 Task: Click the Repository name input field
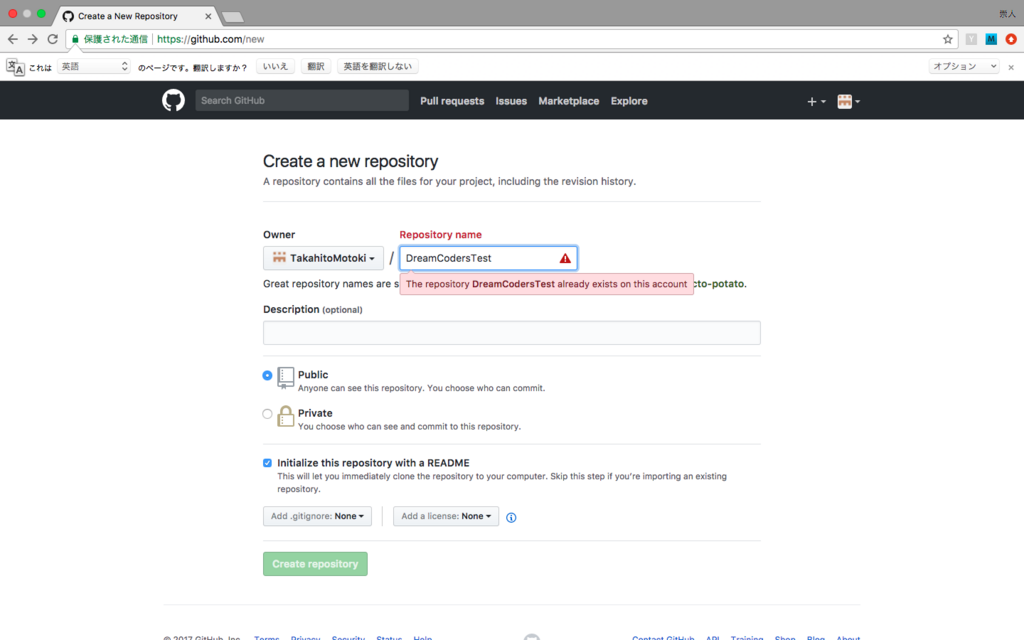coord(488,258)
